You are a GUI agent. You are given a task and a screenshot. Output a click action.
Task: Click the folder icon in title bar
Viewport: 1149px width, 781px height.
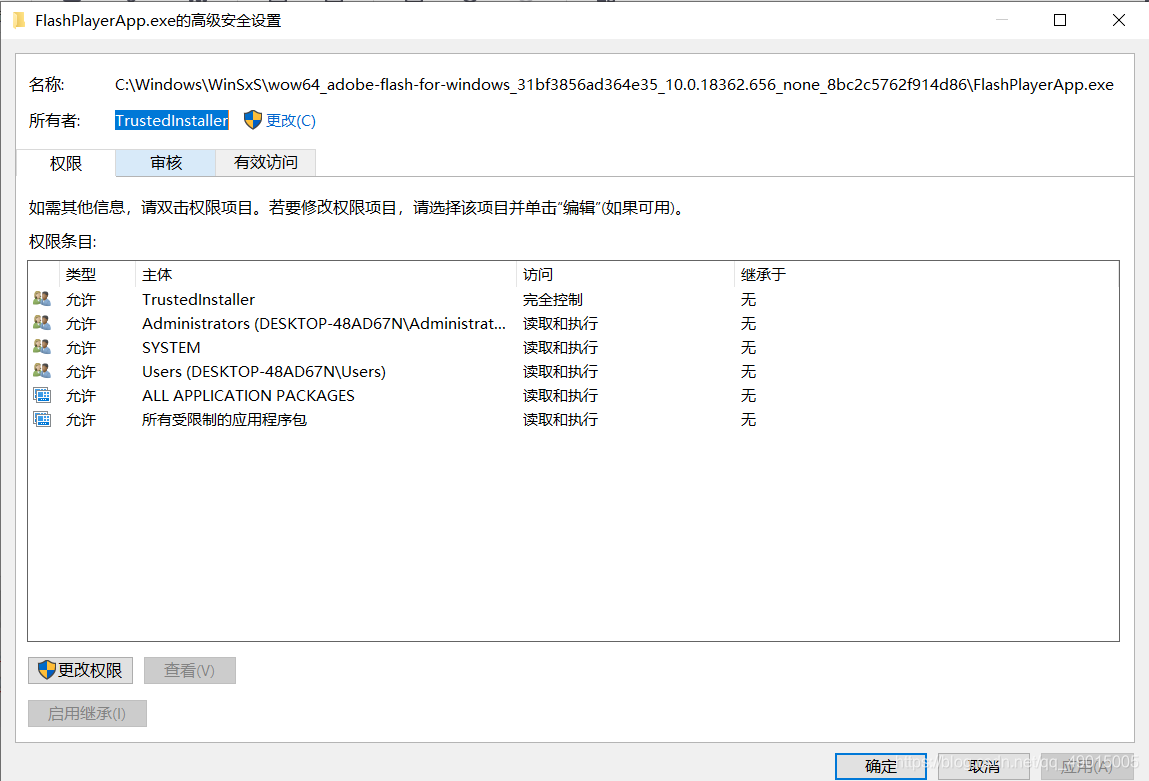[x=19, y=21]
